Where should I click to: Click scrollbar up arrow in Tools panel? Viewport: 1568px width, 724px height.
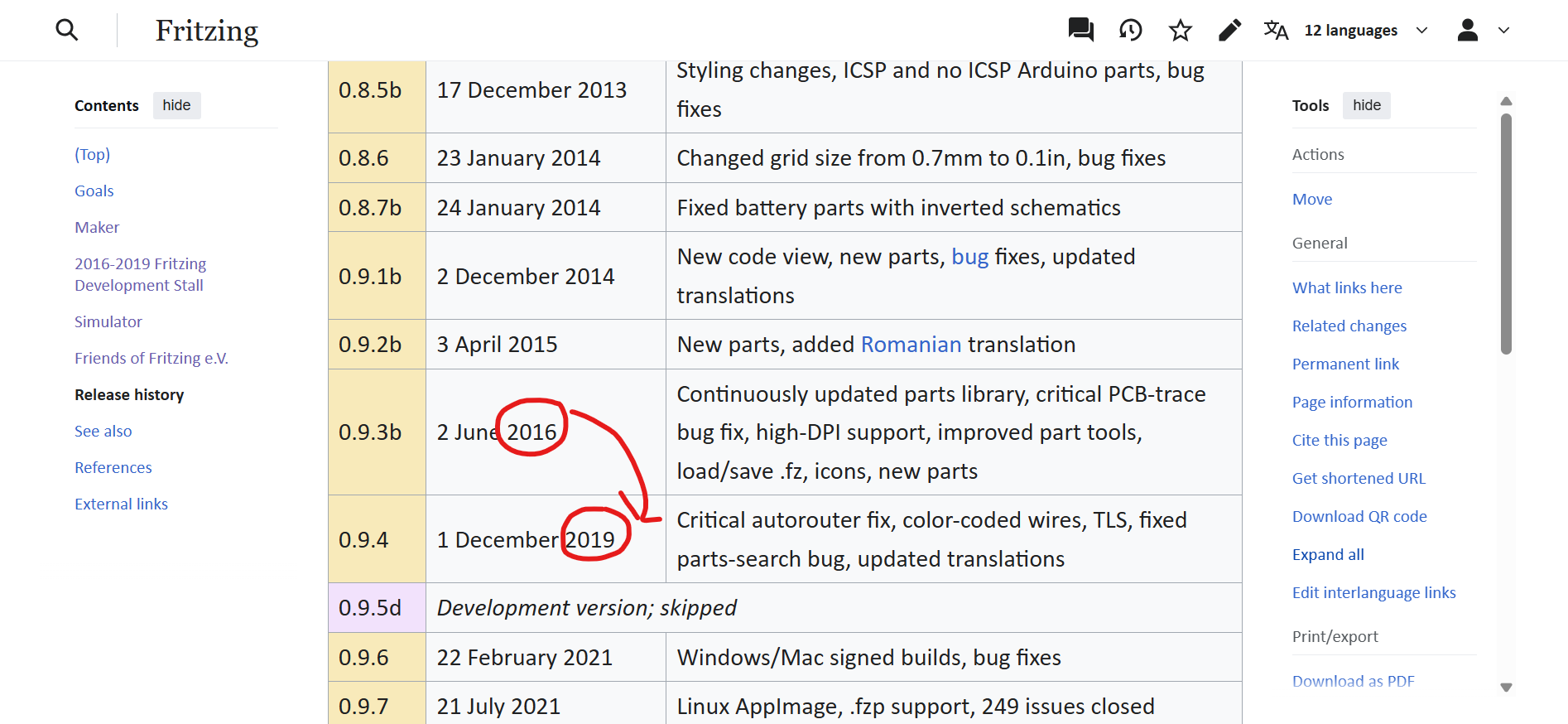pos(1506,101)
